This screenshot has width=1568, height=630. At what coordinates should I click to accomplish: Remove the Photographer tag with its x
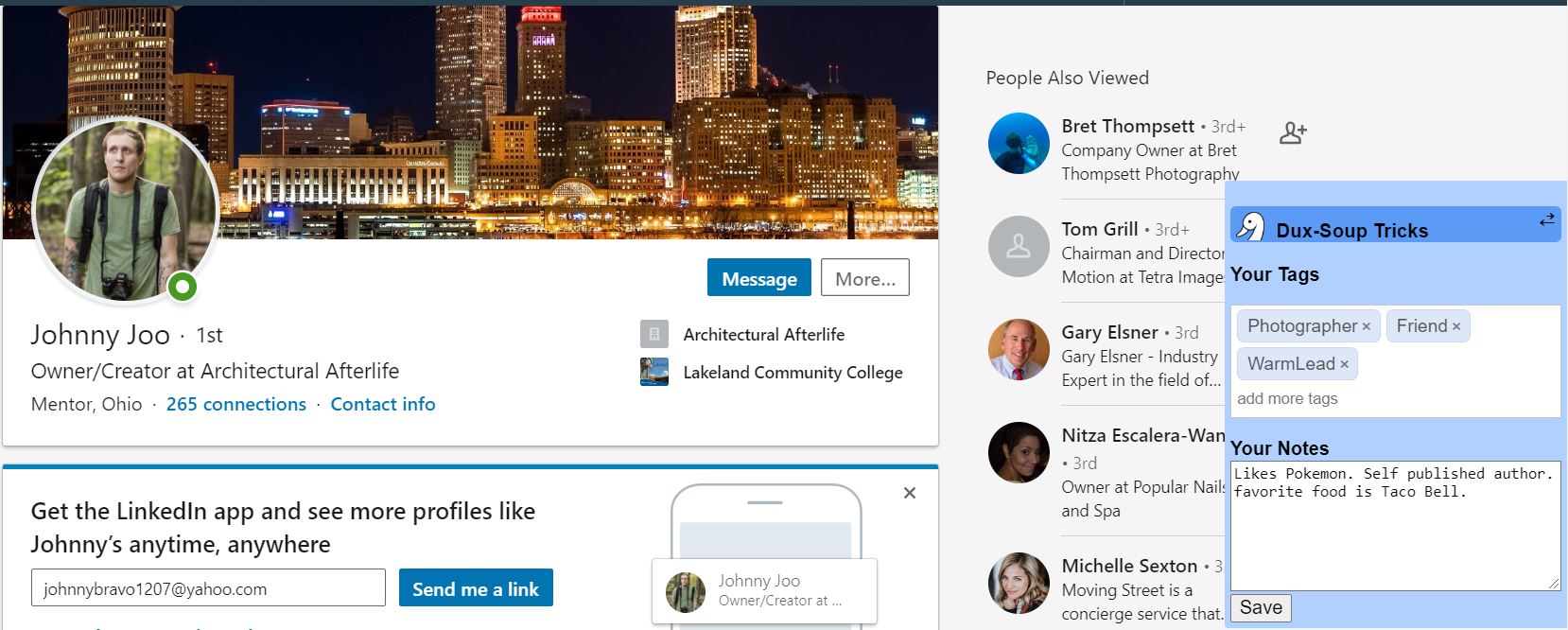pos(1366,326)
